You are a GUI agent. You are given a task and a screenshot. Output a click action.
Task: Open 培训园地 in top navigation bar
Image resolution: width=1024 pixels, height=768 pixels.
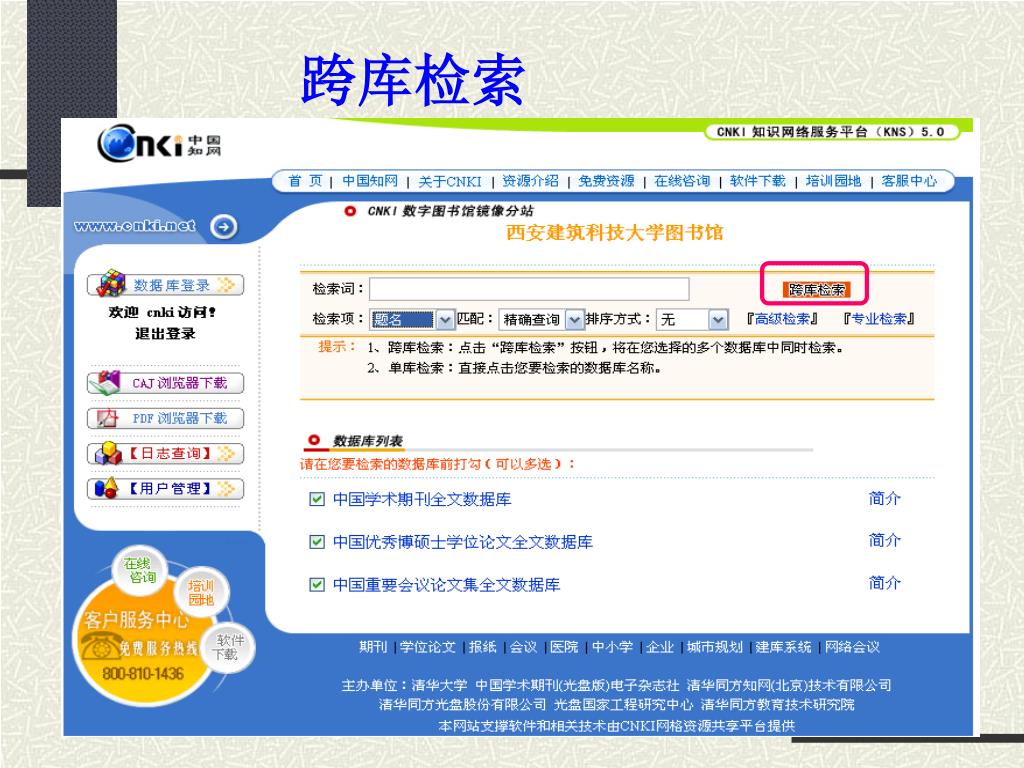833,181
